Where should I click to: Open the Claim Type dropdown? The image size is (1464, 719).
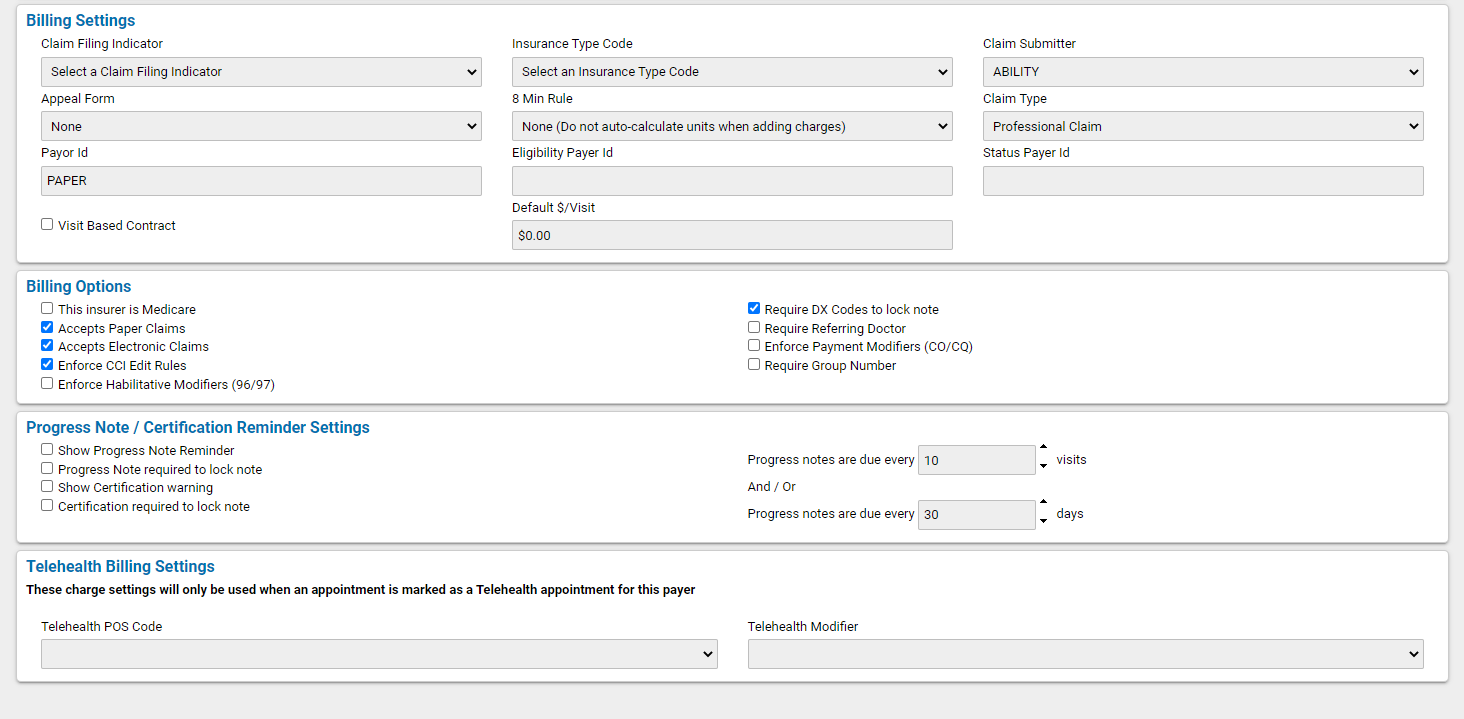point(1202,126)
